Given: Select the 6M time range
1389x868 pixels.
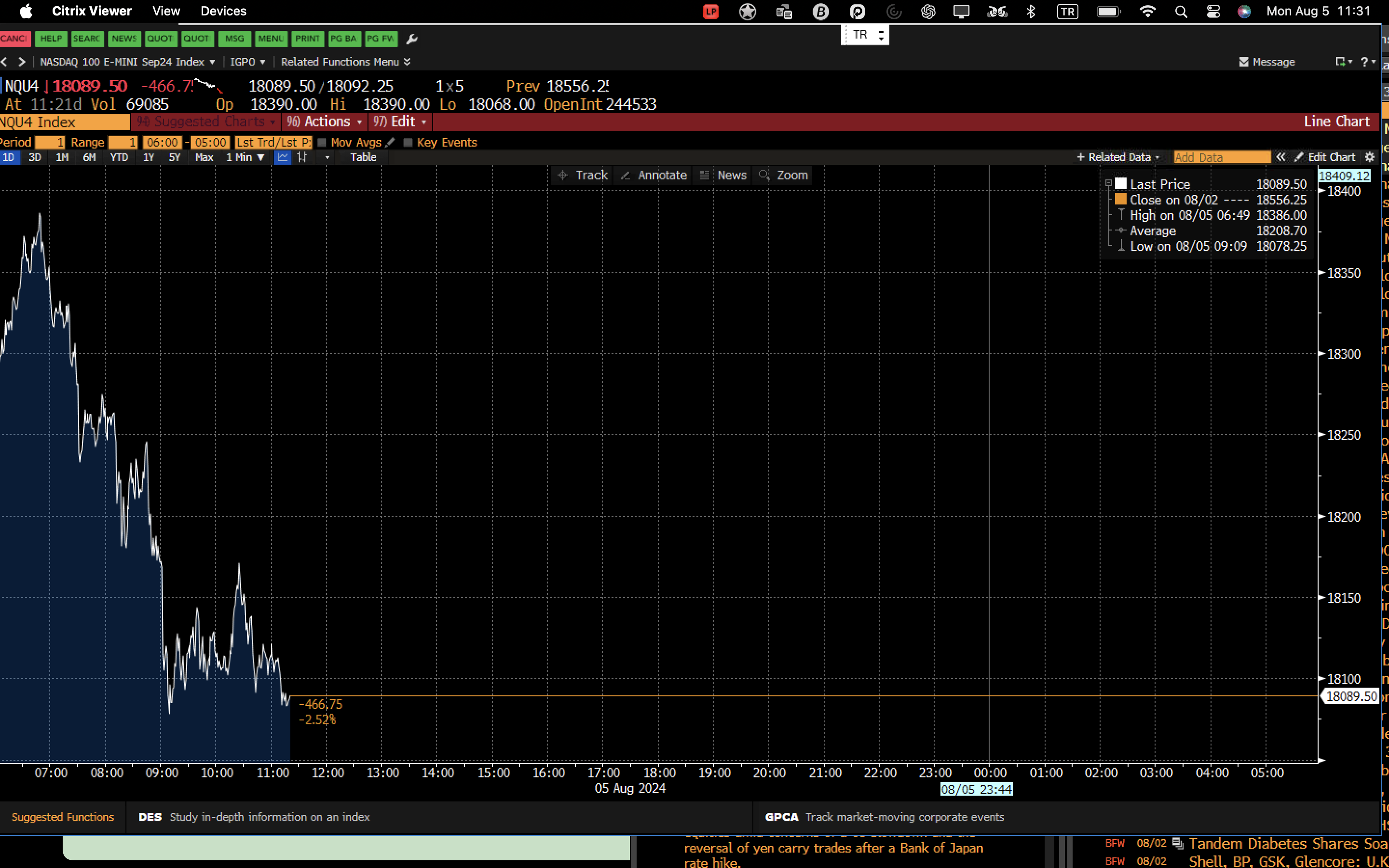Looking at the screenshot, I should [89, 157].
